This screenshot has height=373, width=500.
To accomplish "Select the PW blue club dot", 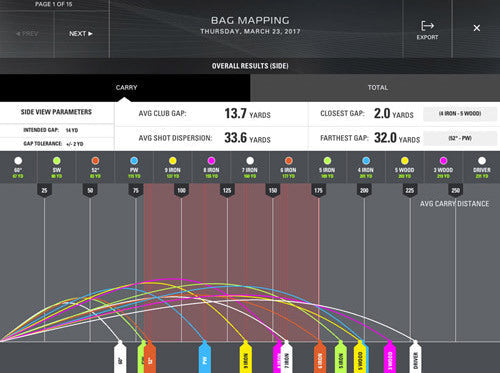I will [x=134, y=161].
